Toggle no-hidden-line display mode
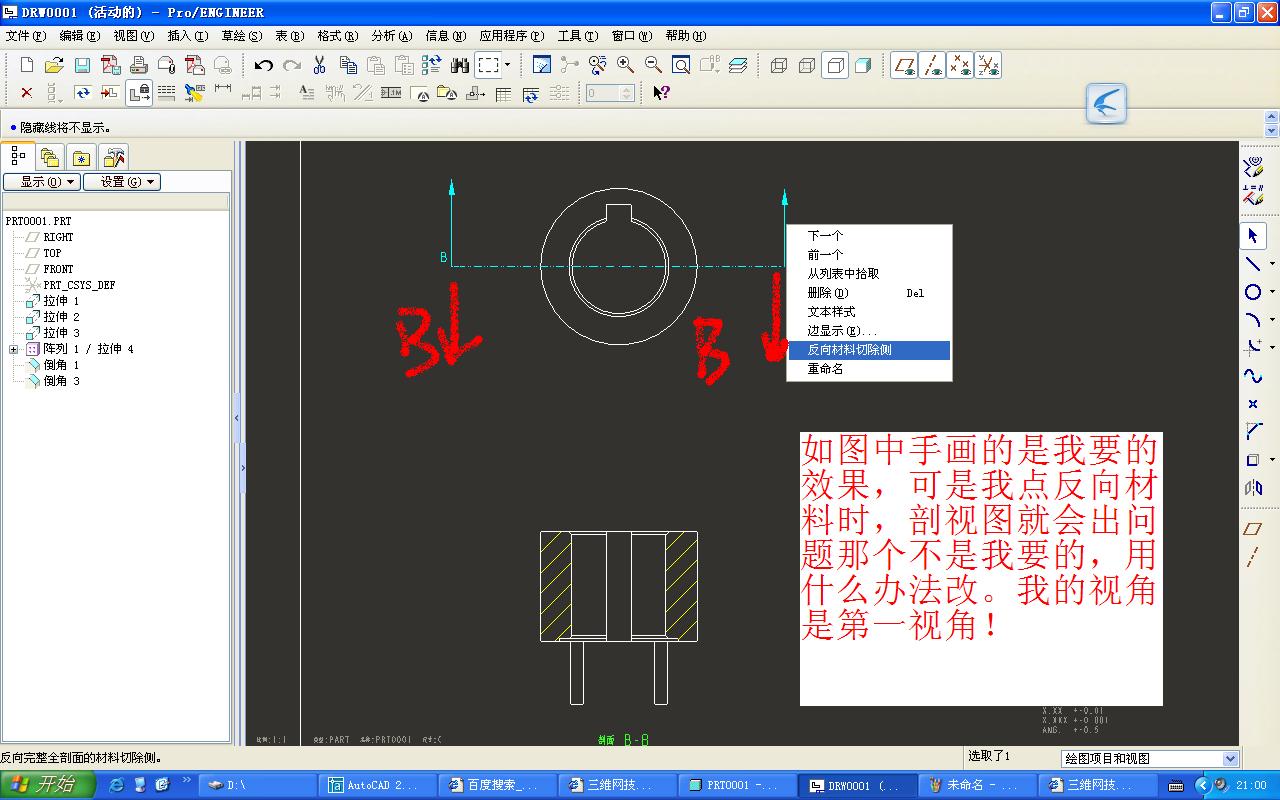This screenshot has height=800, width=1280. click(835, 66)
